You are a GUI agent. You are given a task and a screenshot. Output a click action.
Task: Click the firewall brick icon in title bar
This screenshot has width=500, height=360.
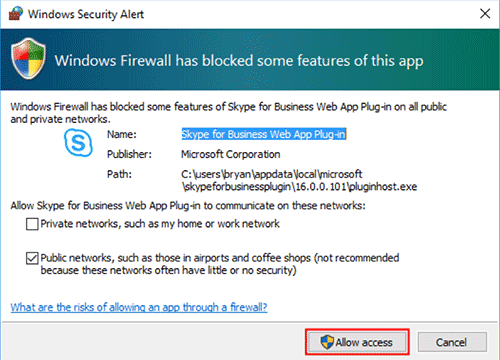(16, 14)
